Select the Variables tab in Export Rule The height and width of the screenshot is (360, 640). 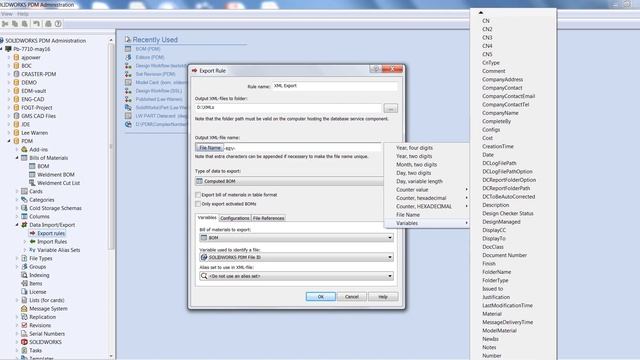[x=207, y=218]
